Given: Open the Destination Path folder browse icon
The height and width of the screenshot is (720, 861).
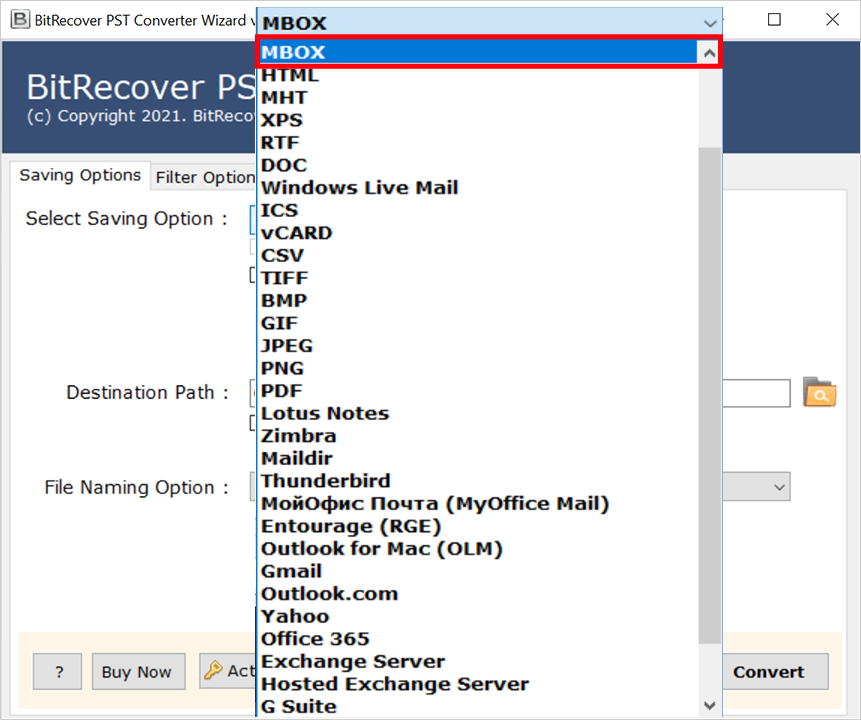Looking at the screenshot, I should (820, 393).
